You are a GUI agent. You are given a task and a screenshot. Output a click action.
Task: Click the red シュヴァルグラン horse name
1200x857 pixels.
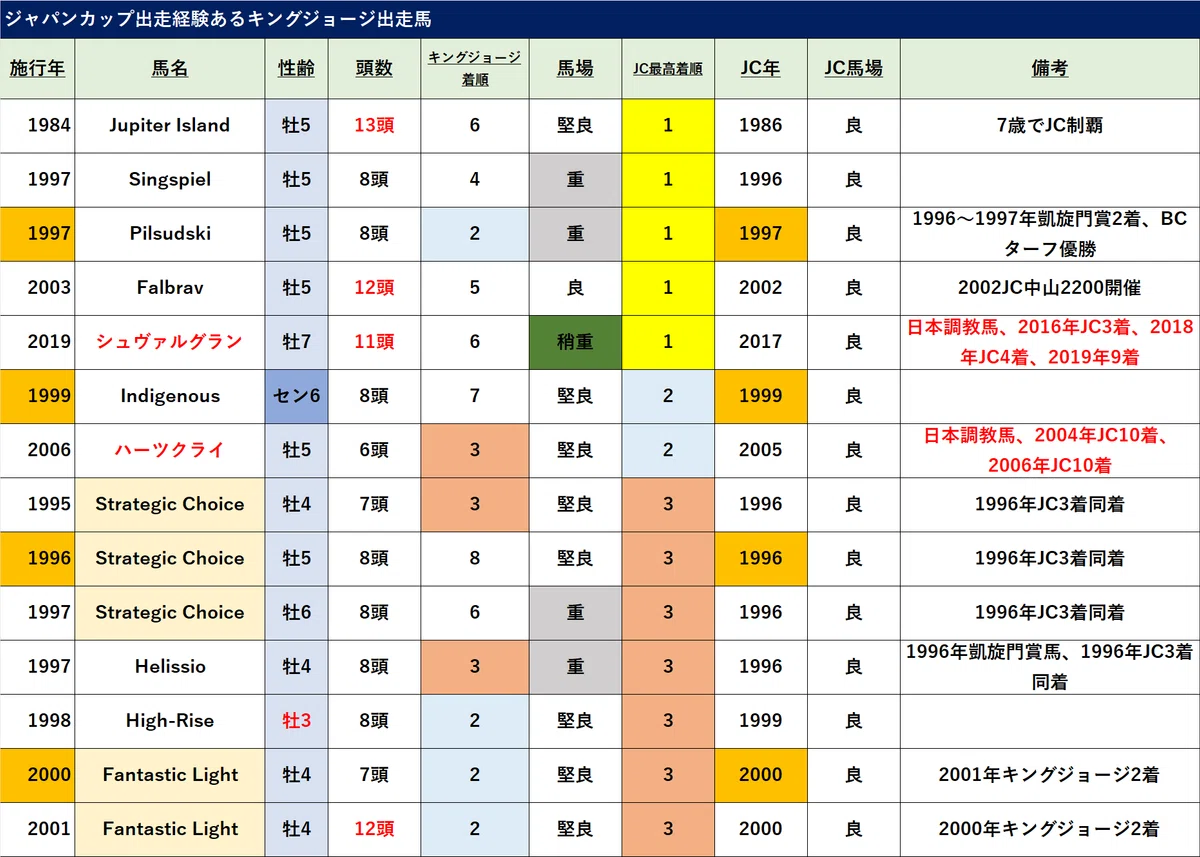[x=170, y=342]
